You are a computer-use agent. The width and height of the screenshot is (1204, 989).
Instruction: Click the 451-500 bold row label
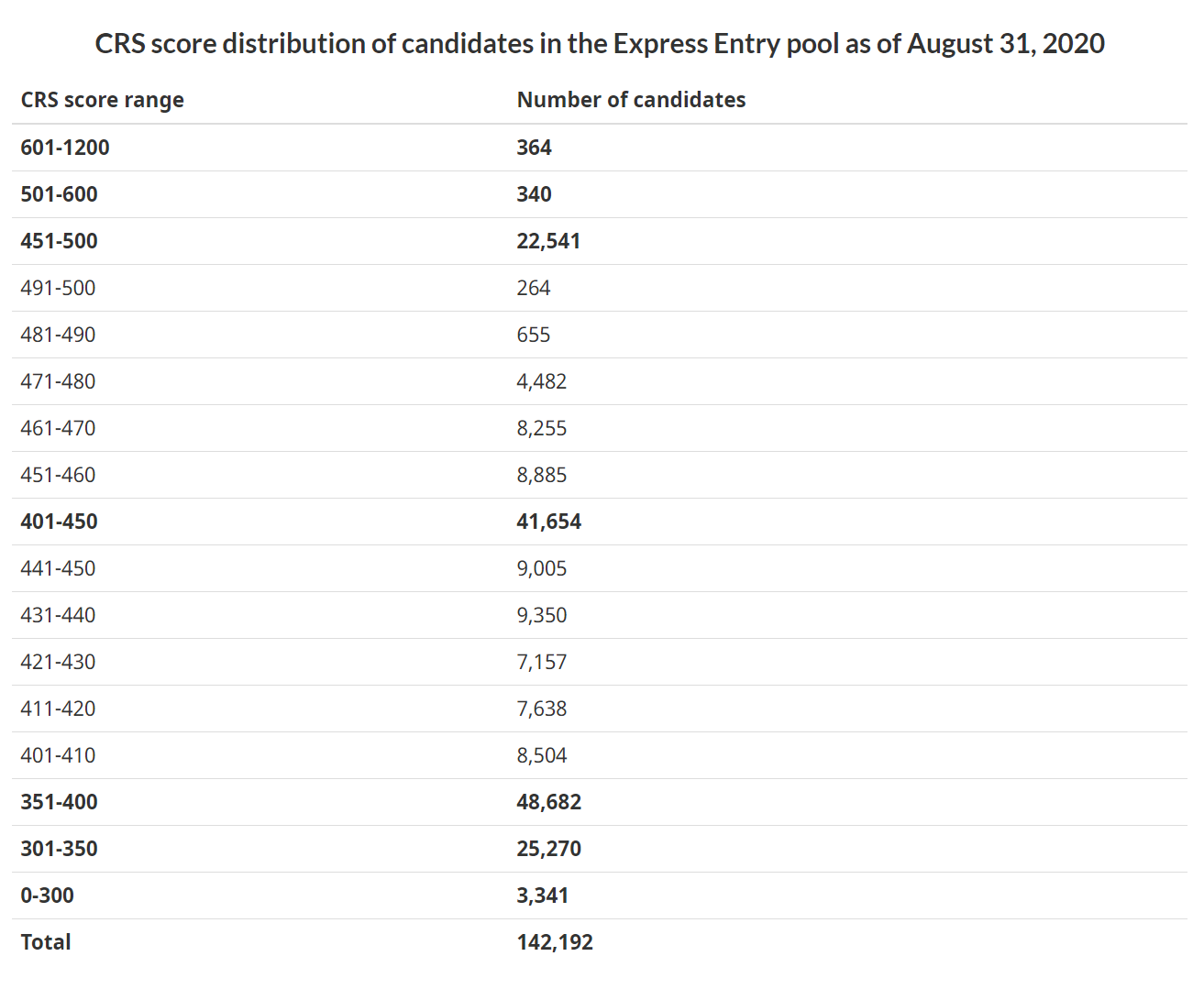59,241
